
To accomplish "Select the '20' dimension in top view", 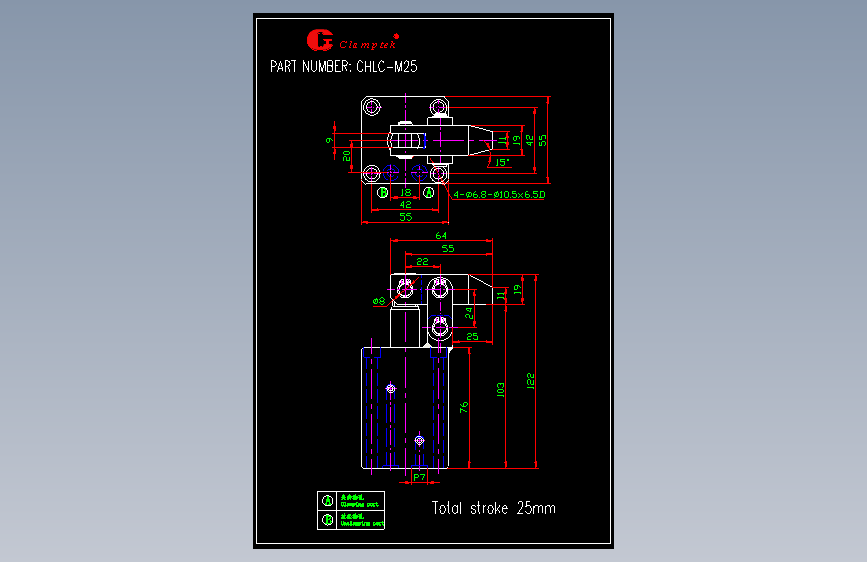I will point(347,157).
